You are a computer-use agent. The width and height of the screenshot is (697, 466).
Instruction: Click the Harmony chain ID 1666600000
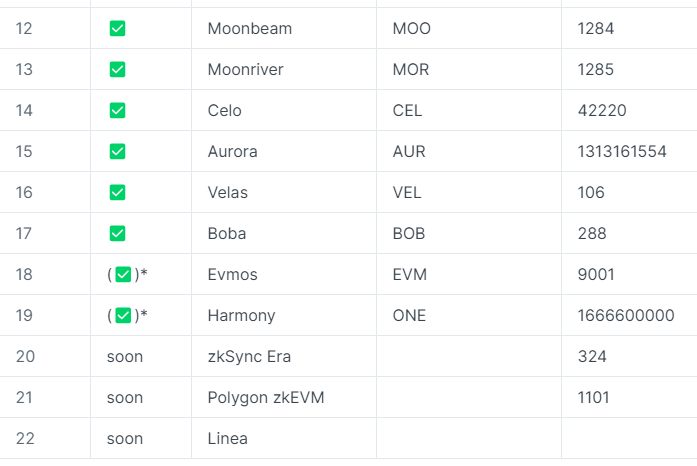point(625,316)
